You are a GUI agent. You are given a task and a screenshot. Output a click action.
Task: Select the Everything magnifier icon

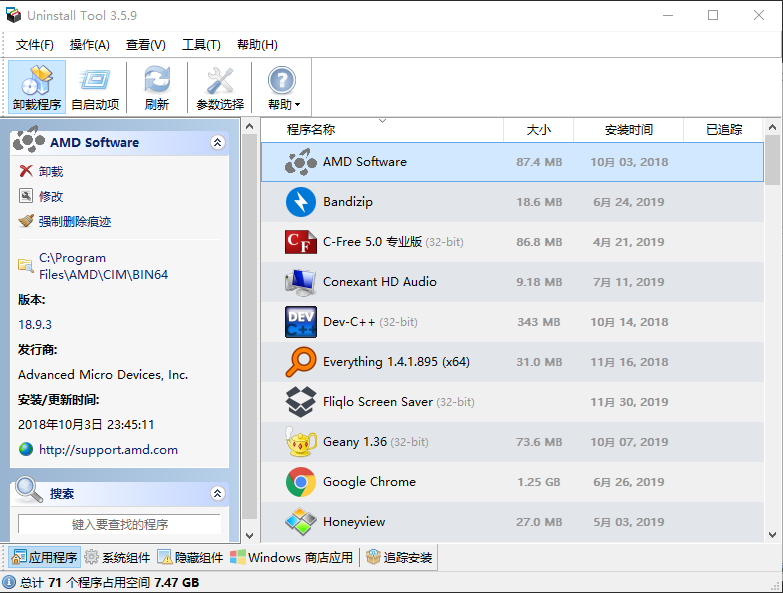pyautogui.click(x=301, y=362)
